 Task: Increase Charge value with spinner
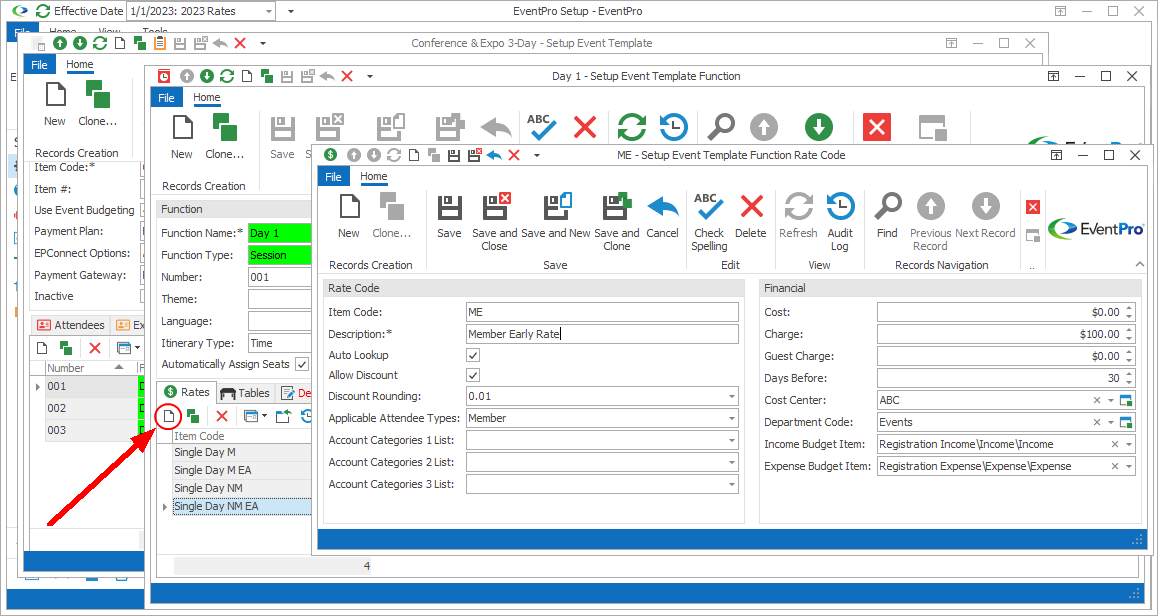(1129, 330)
